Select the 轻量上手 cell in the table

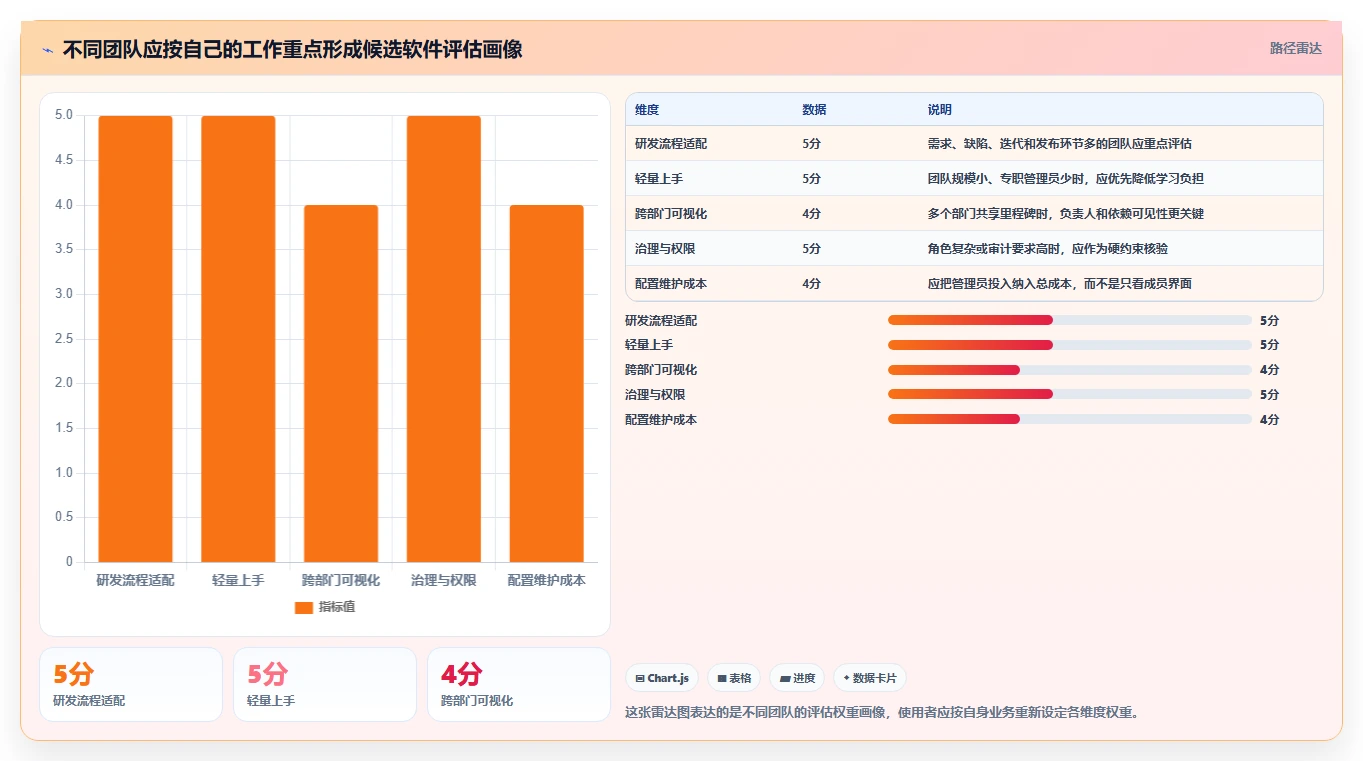pos(659,179)
